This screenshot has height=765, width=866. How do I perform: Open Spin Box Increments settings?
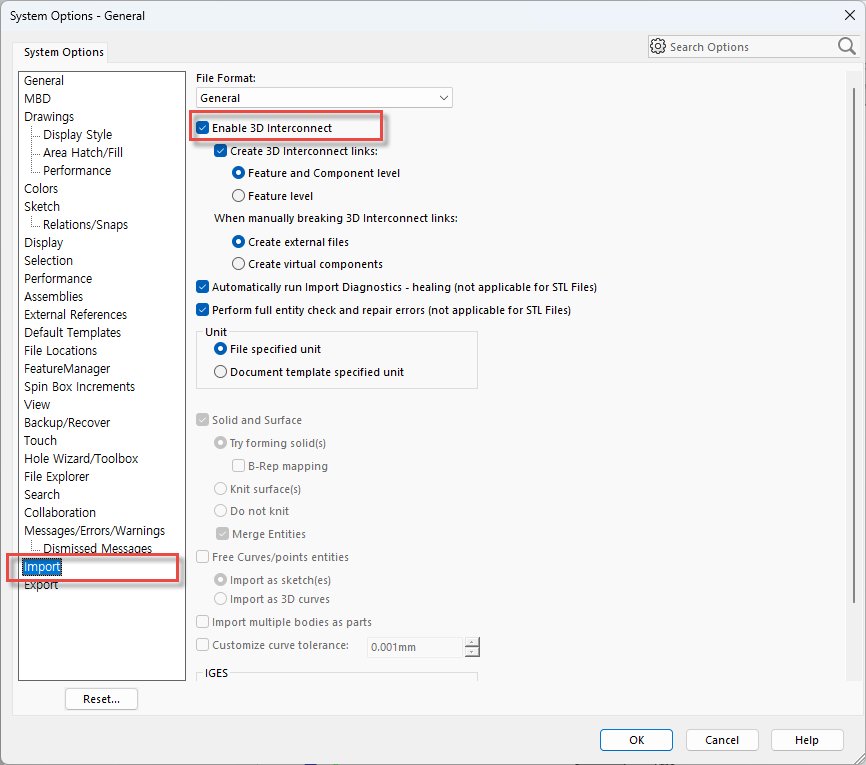(80, 387)
